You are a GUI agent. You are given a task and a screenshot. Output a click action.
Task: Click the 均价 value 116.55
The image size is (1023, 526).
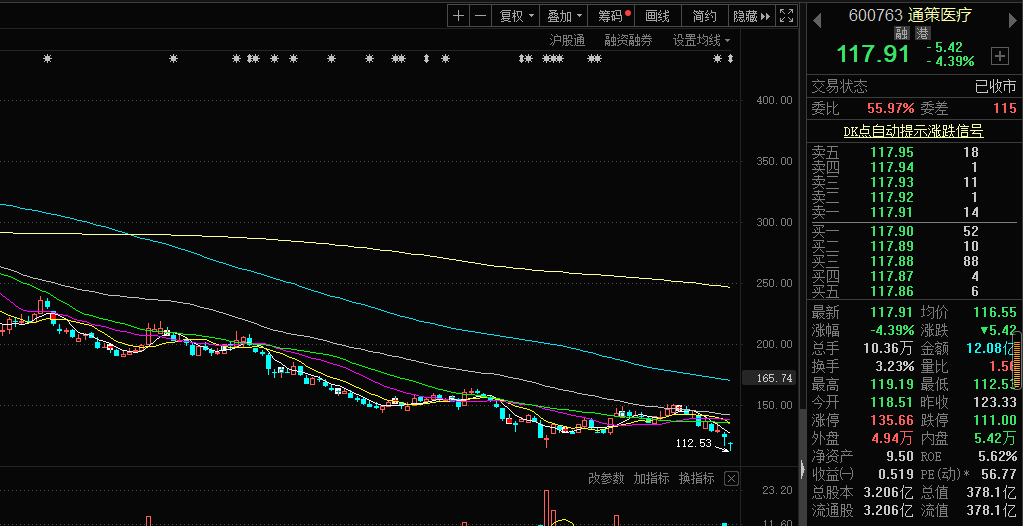click(x=995, y=312)
